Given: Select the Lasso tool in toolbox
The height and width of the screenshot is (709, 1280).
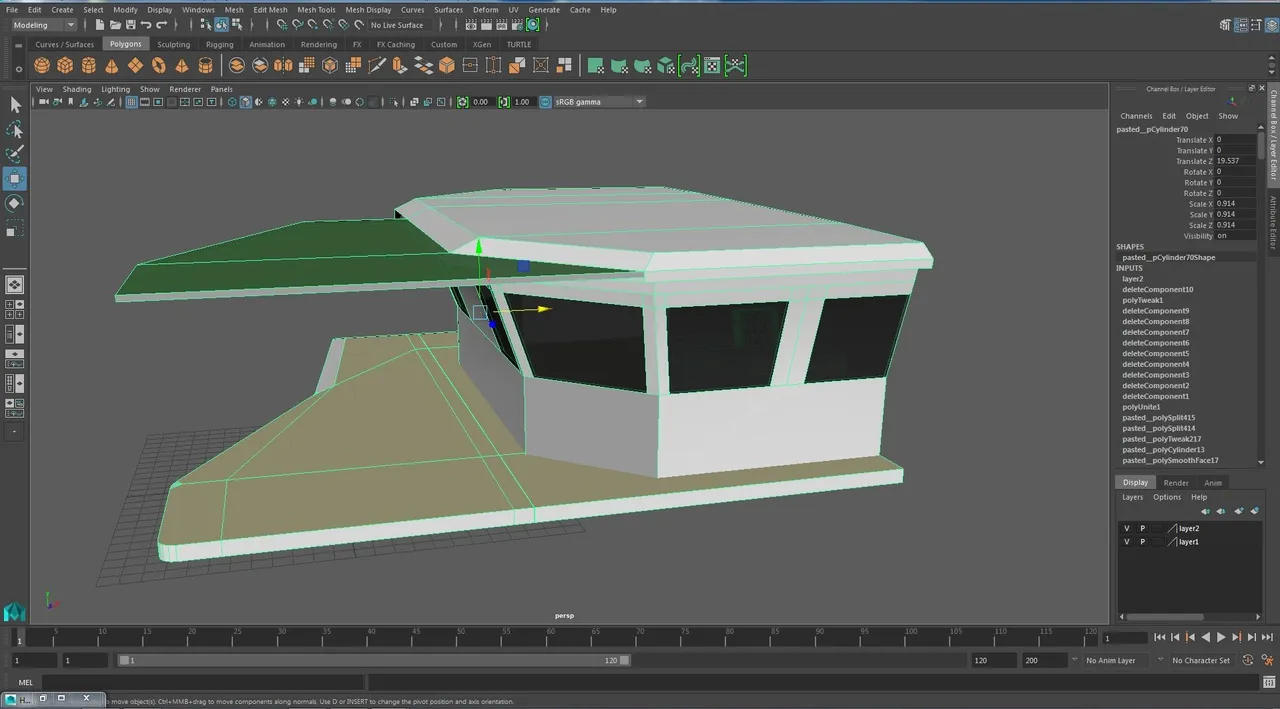Looking at the screenshot, I should click(15, 129).
